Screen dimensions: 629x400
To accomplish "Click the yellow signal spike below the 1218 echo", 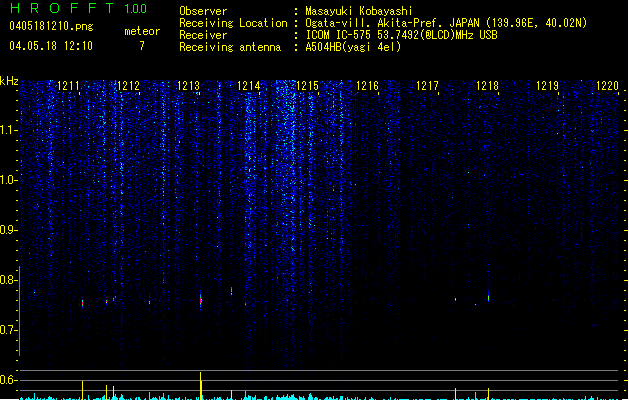I will 488,394.
